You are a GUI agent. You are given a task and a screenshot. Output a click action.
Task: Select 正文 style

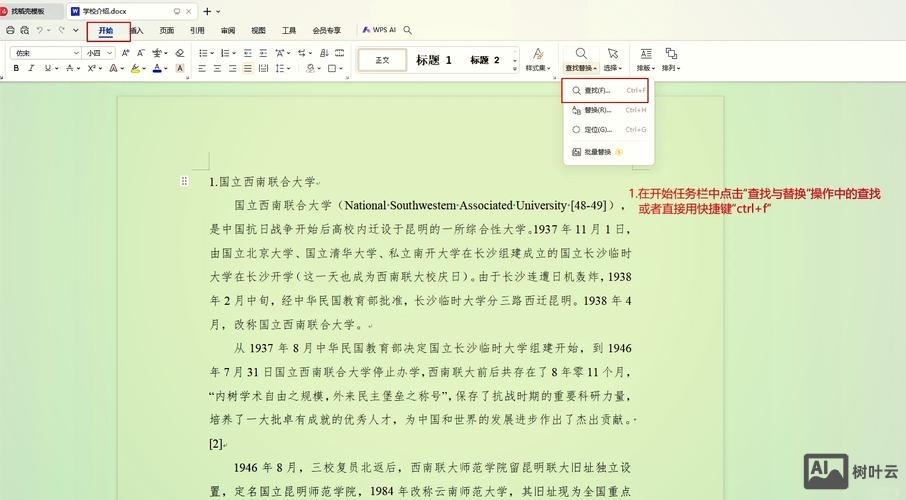point(382,60)
